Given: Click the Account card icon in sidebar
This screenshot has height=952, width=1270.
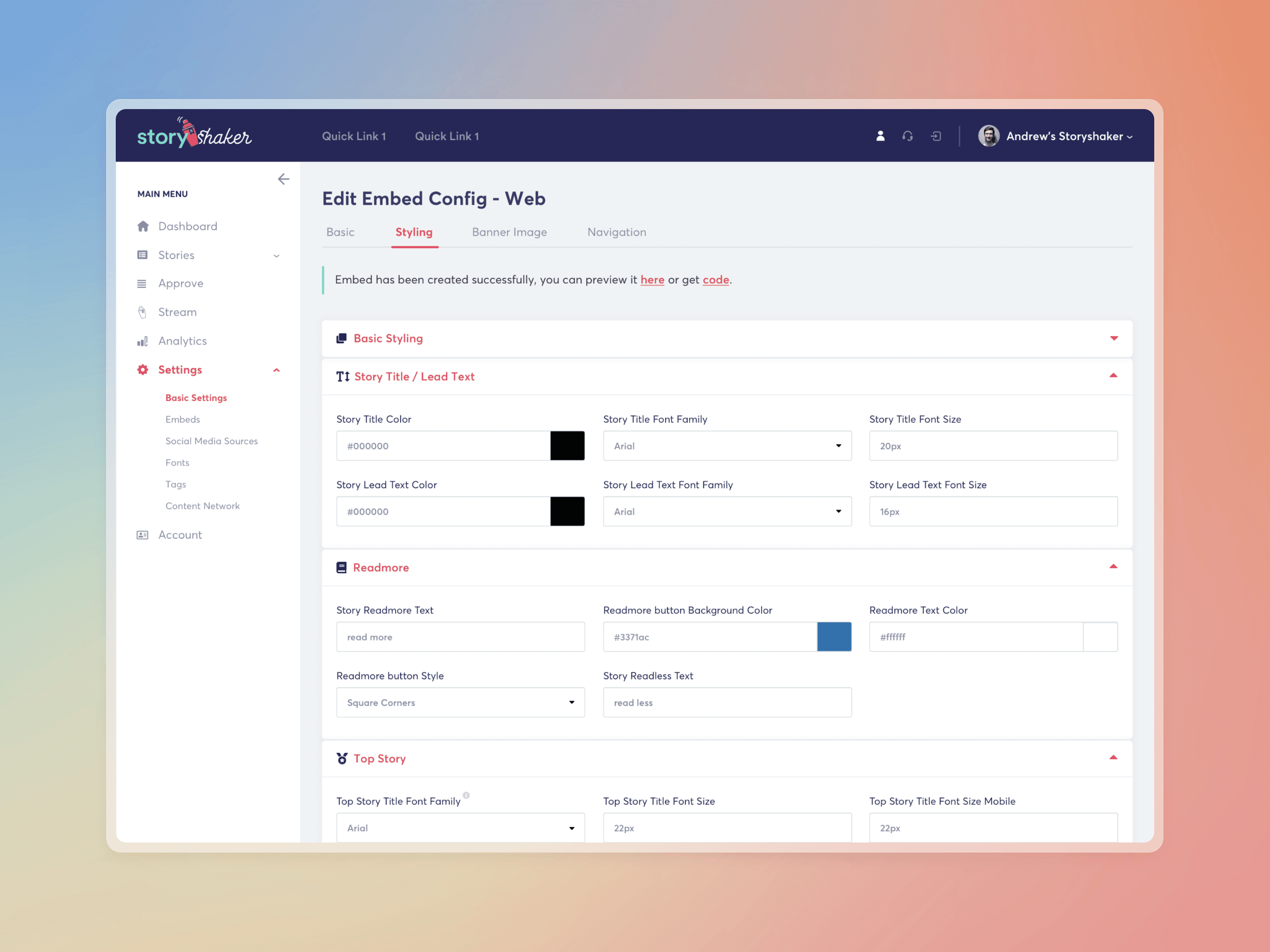Looking at the screenshot, I should point(142,535).
